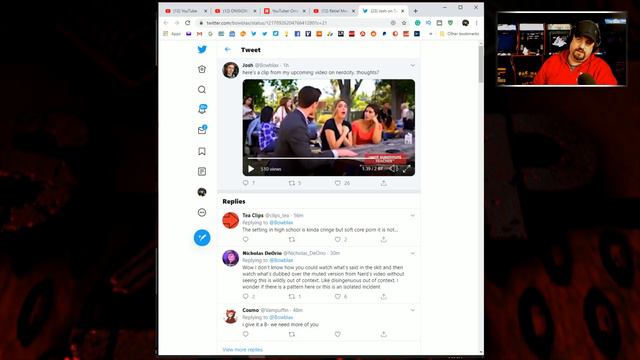This screenshot has width=640, height=360.
Task: Retweet the Tea Clips reply
Action: click(x=291, y=239)
